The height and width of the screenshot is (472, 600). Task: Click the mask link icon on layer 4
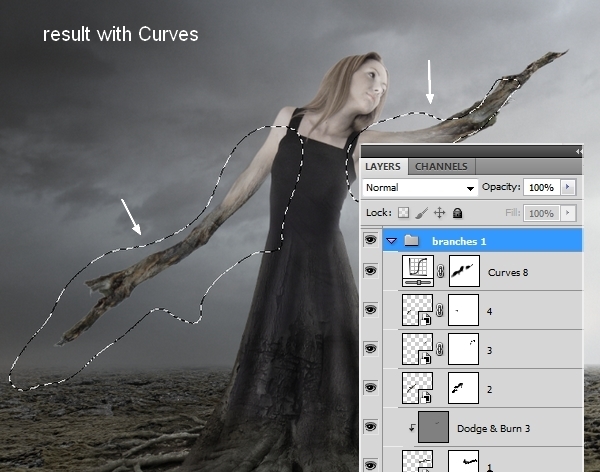[x=440, y=310]
